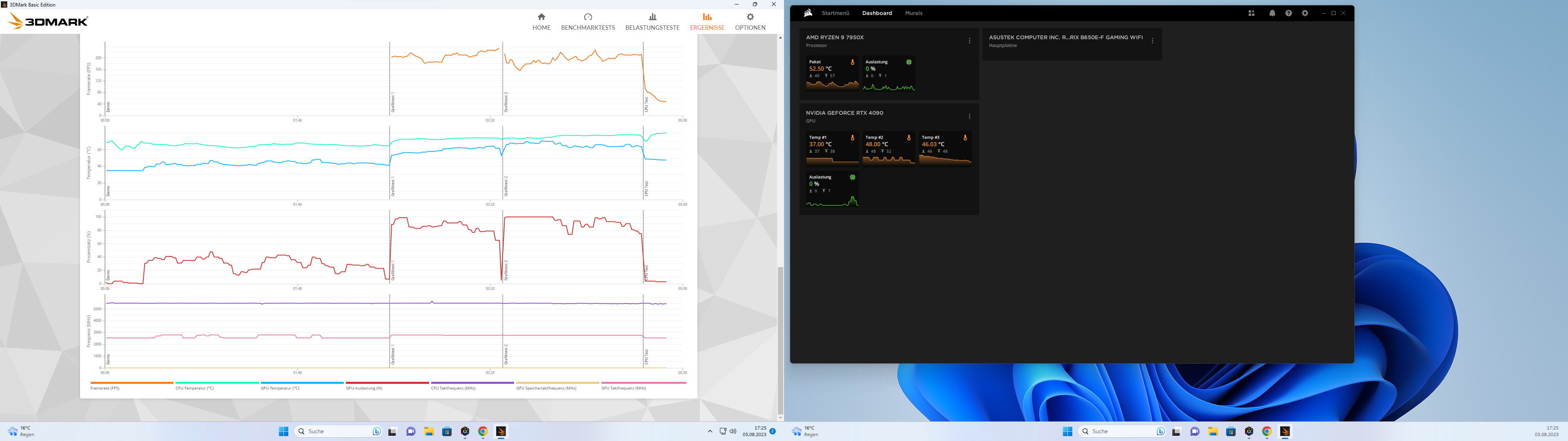1568x441 pixels.
Task: Click the iCUE widgets grid icon
Action: pos(1252,13)
